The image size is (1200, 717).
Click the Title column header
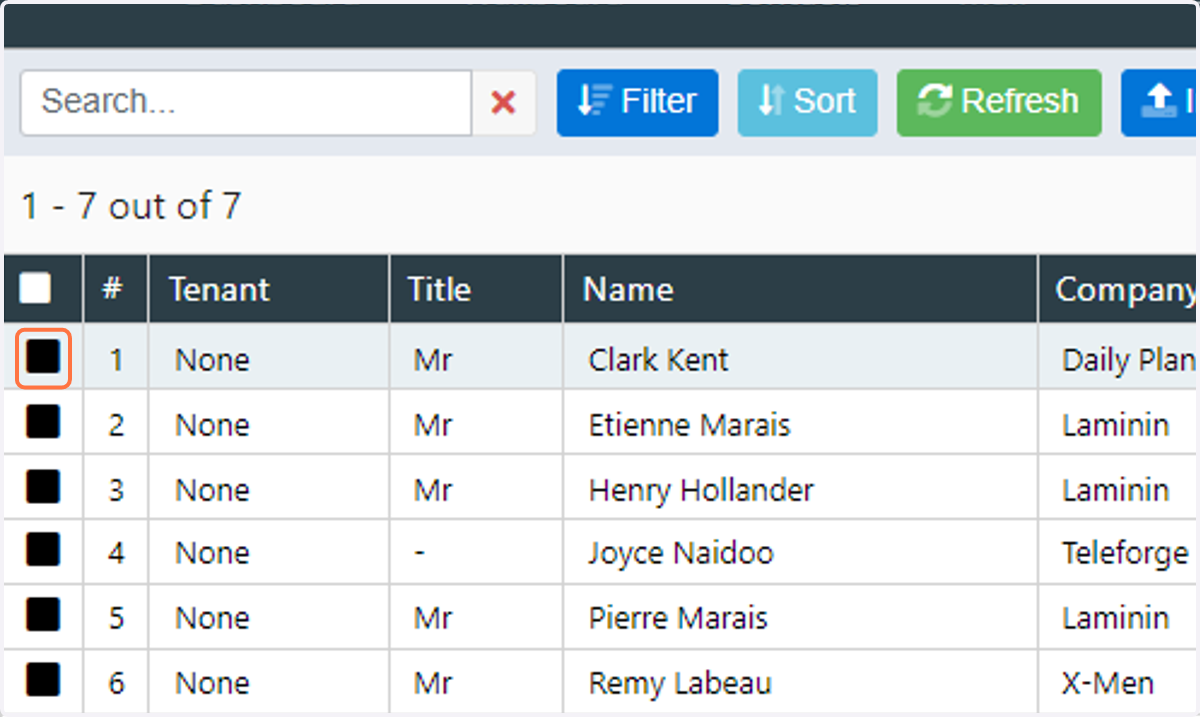click(x=476, y=289)
